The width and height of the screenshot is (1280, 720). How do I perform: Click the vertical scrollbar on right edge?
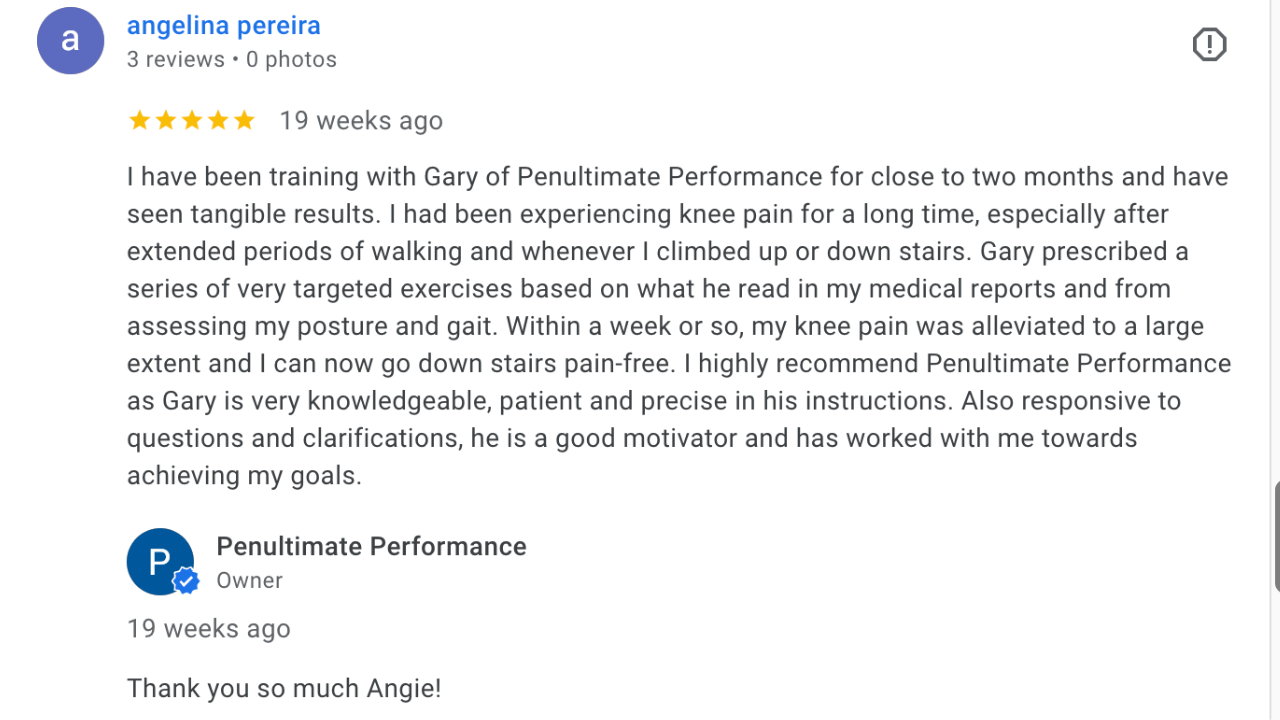click(1276, 536)
